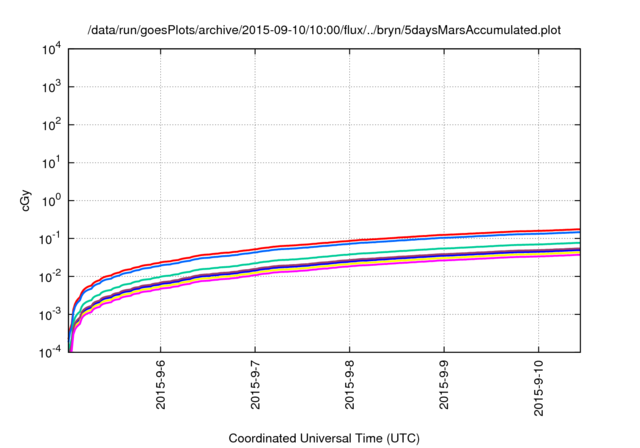Click the 10^1 y-axis tick label
Screen dimensions: 640x448
point(52,163)
